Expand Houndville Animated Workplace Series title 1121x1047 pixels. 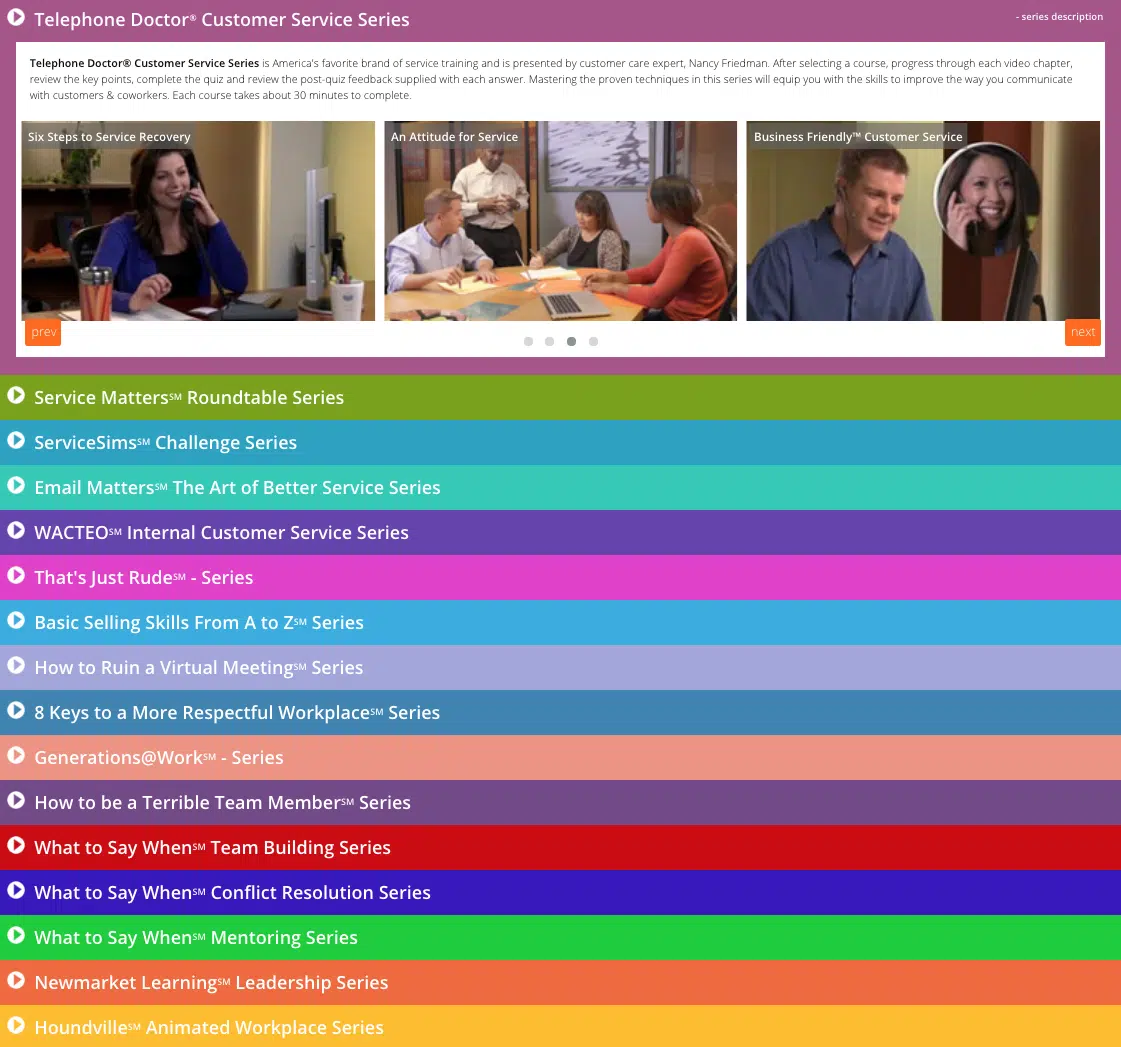pos(209,1028)
